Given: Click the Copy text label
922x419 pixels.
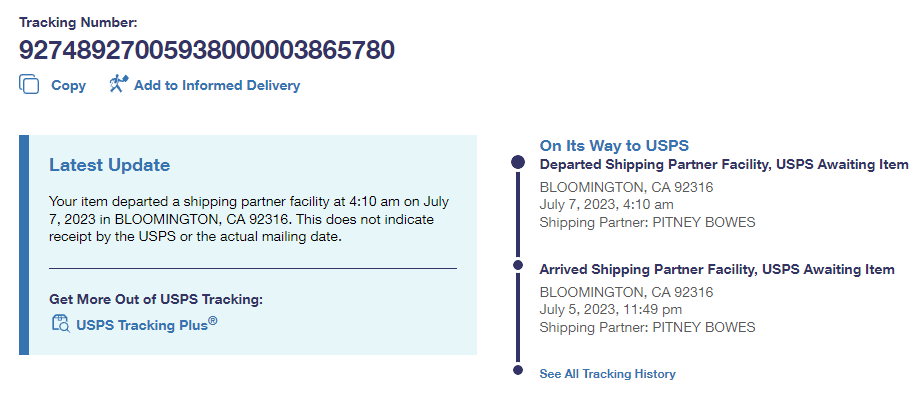Looking at the screenshot, I should click(x=69, y=86).
